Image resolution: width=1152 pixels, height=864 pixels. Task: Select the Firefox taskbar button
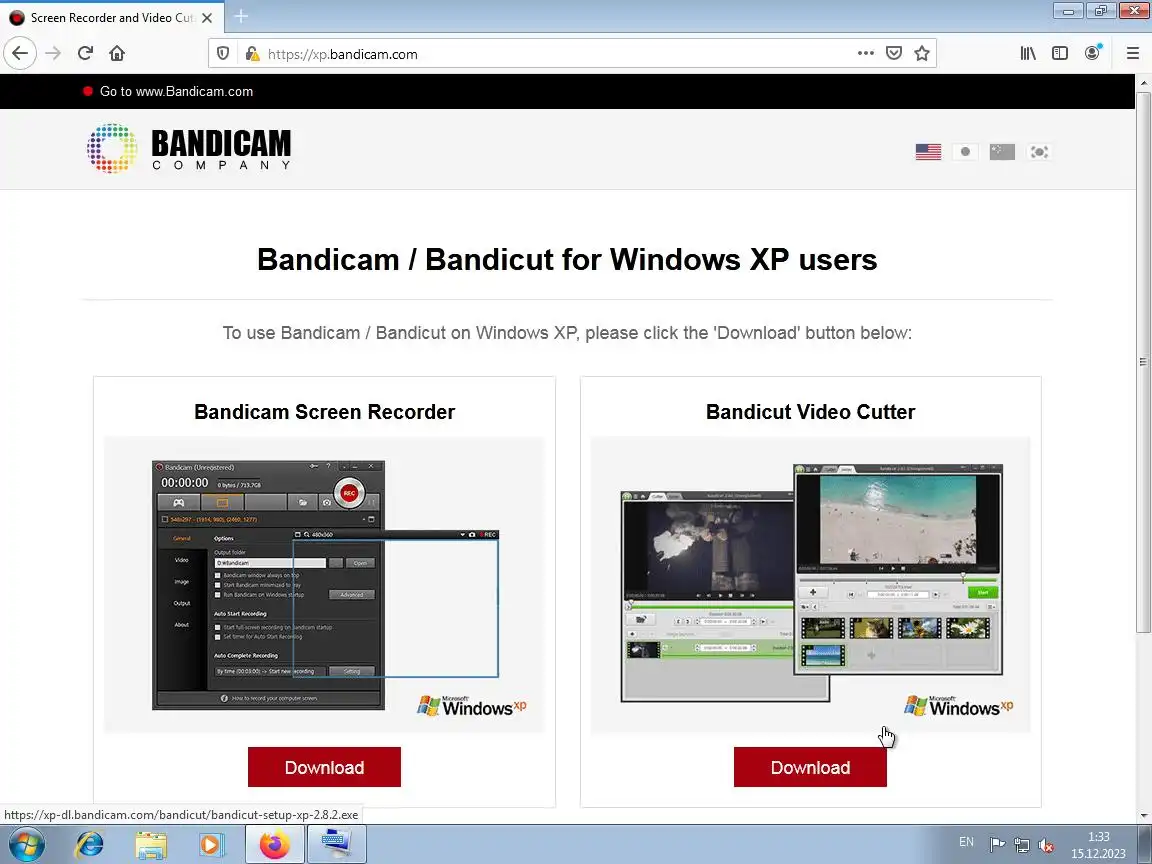pos(274,844)
